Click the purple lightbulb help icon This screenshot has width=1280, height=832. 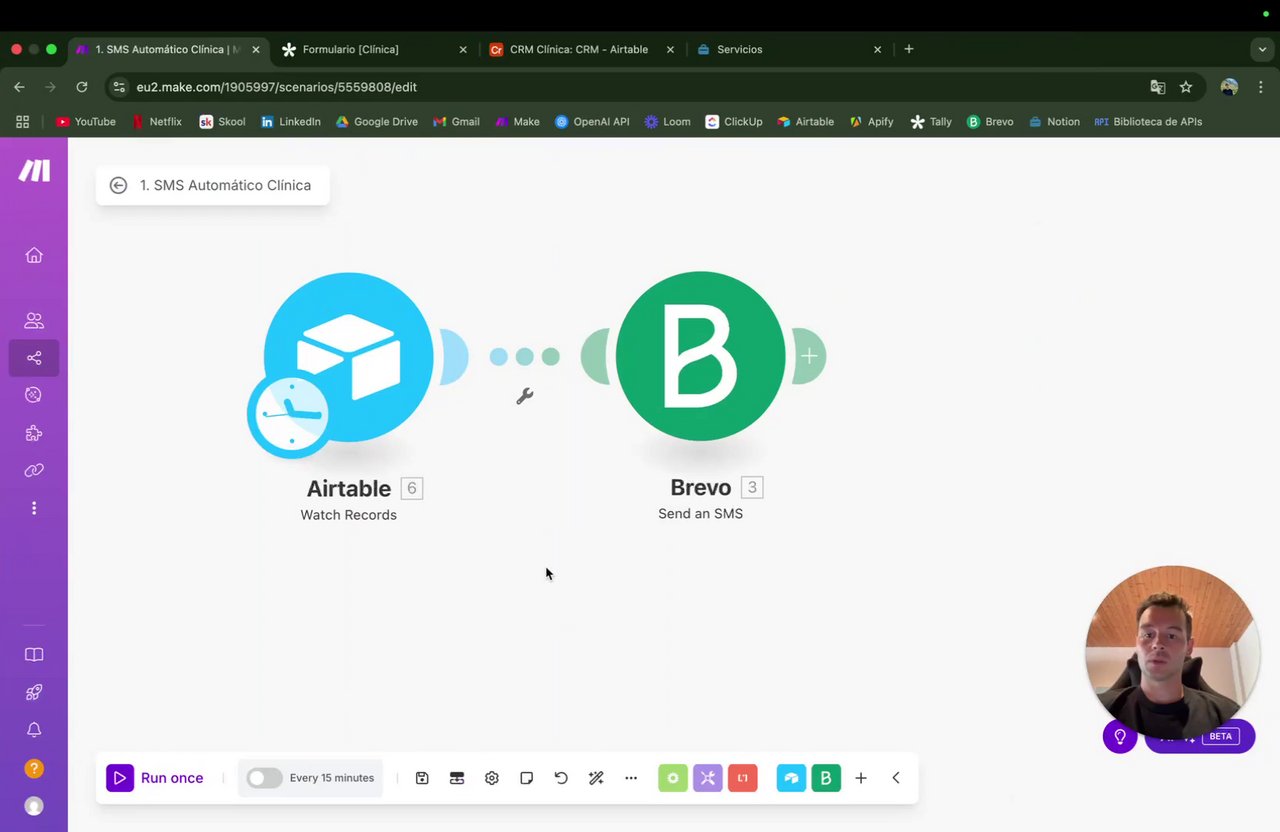[x=1120, y=737]
